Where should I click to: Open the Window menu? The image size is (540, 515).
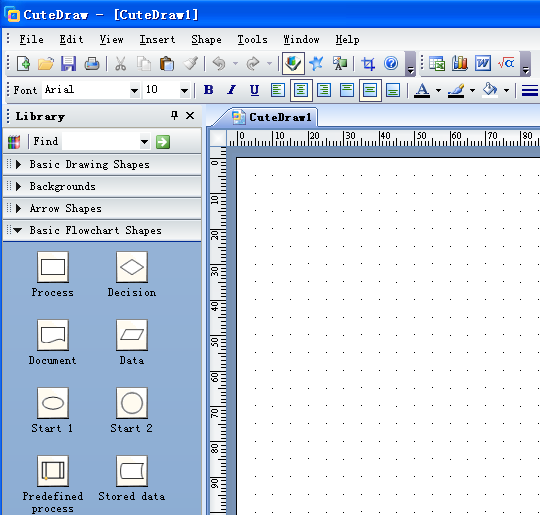coord(301,40)
